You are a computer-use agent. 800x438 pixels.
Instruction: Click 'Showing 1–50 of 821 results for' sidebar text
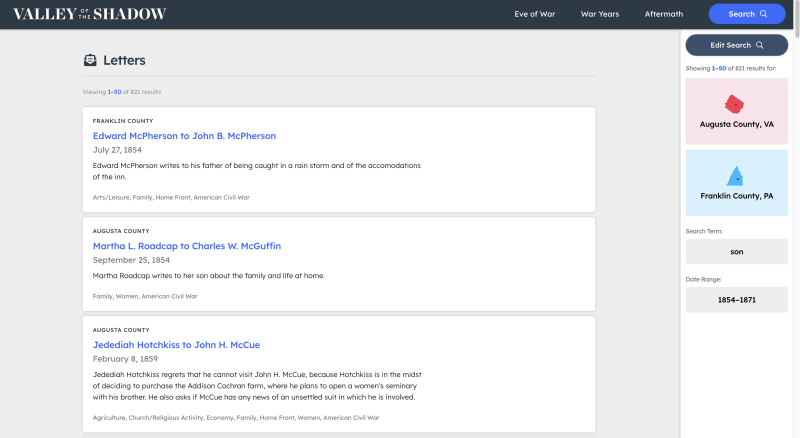click(x=731, y=68)
